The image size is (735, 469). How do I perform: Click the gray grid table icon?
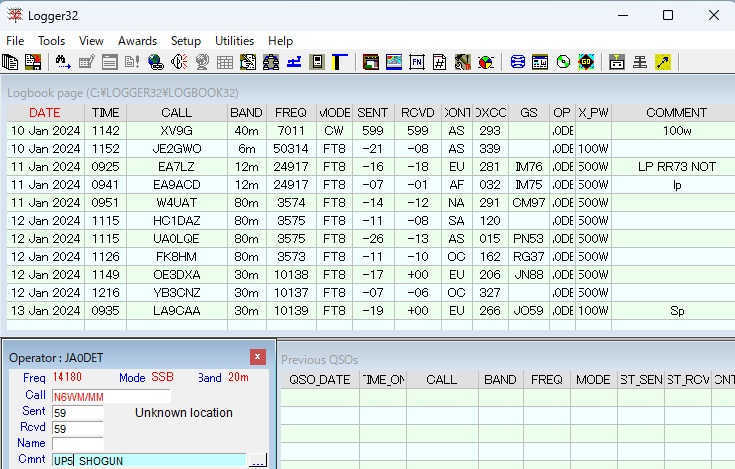tap(225, 62)
